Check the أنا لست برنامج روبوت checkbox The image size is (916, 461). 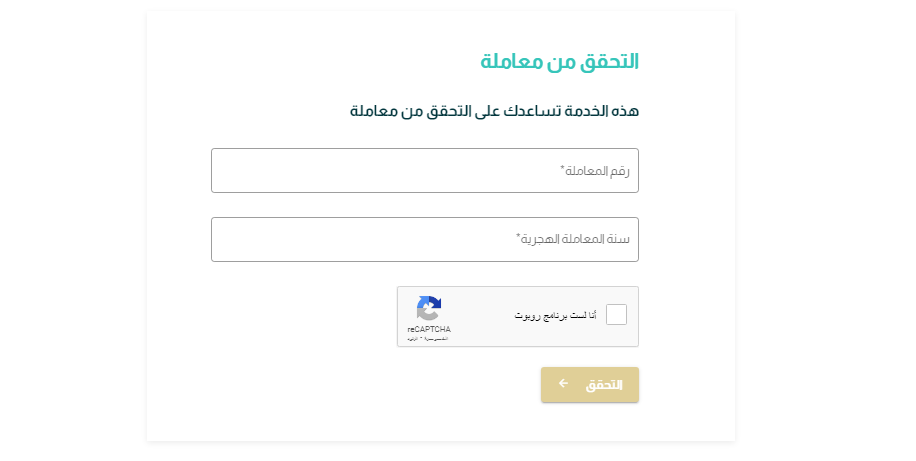tap(616, 314)
